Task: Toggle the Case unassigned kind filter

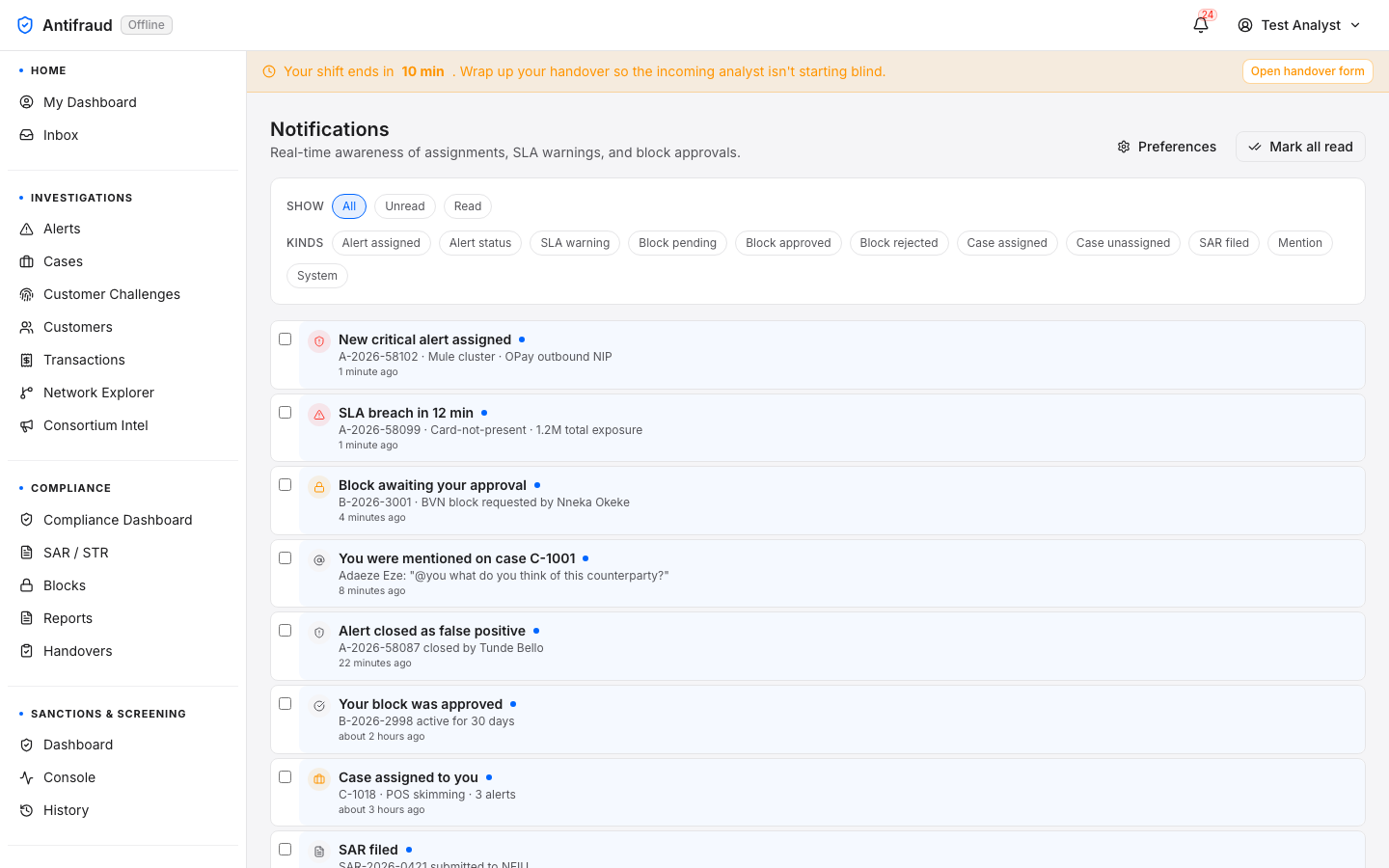Action: tap(1123, 243)
